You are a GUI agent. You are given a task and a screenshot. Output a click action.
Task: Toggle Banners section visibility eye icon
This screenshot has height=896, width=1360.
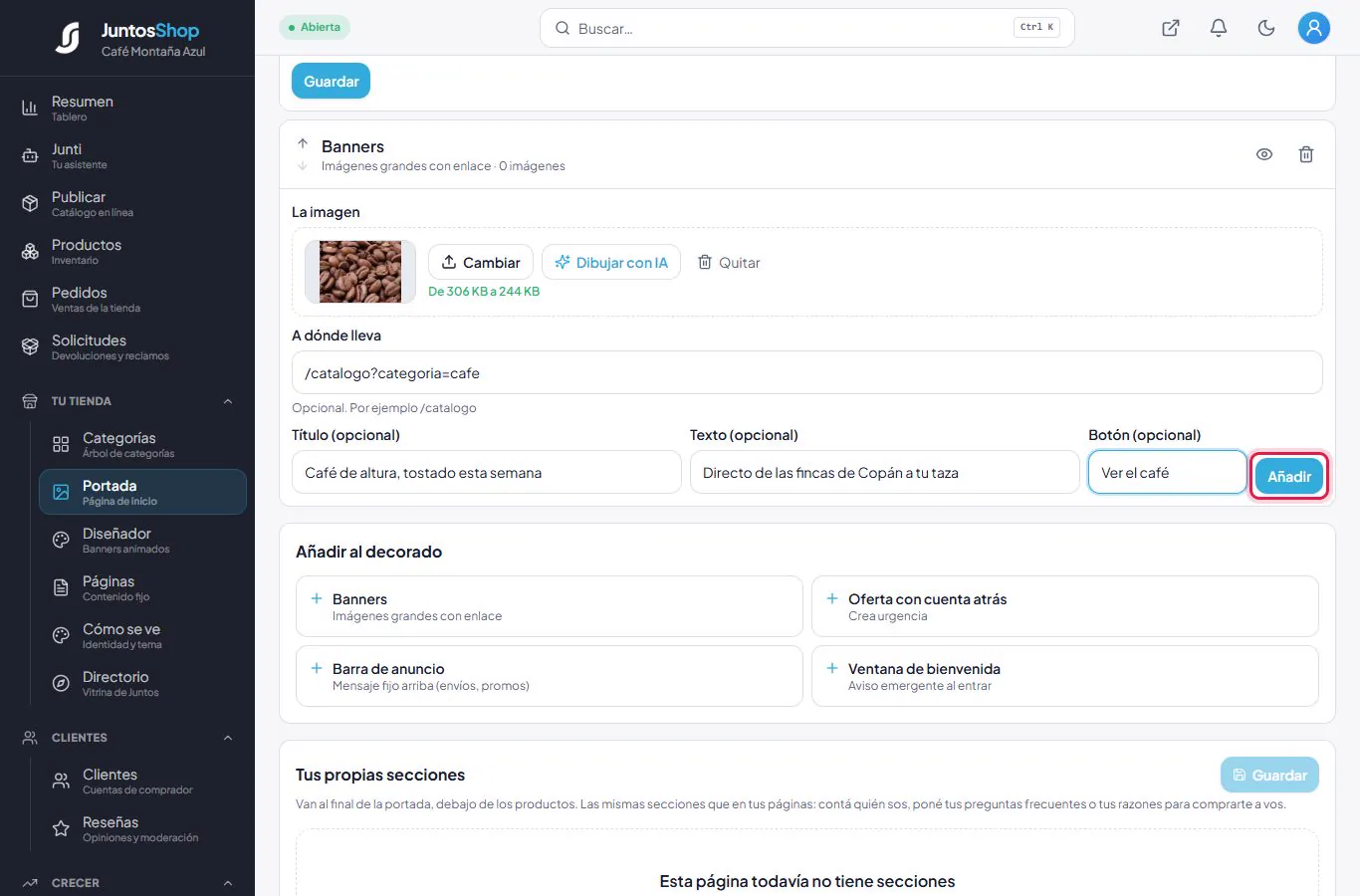click(1264, 154)
